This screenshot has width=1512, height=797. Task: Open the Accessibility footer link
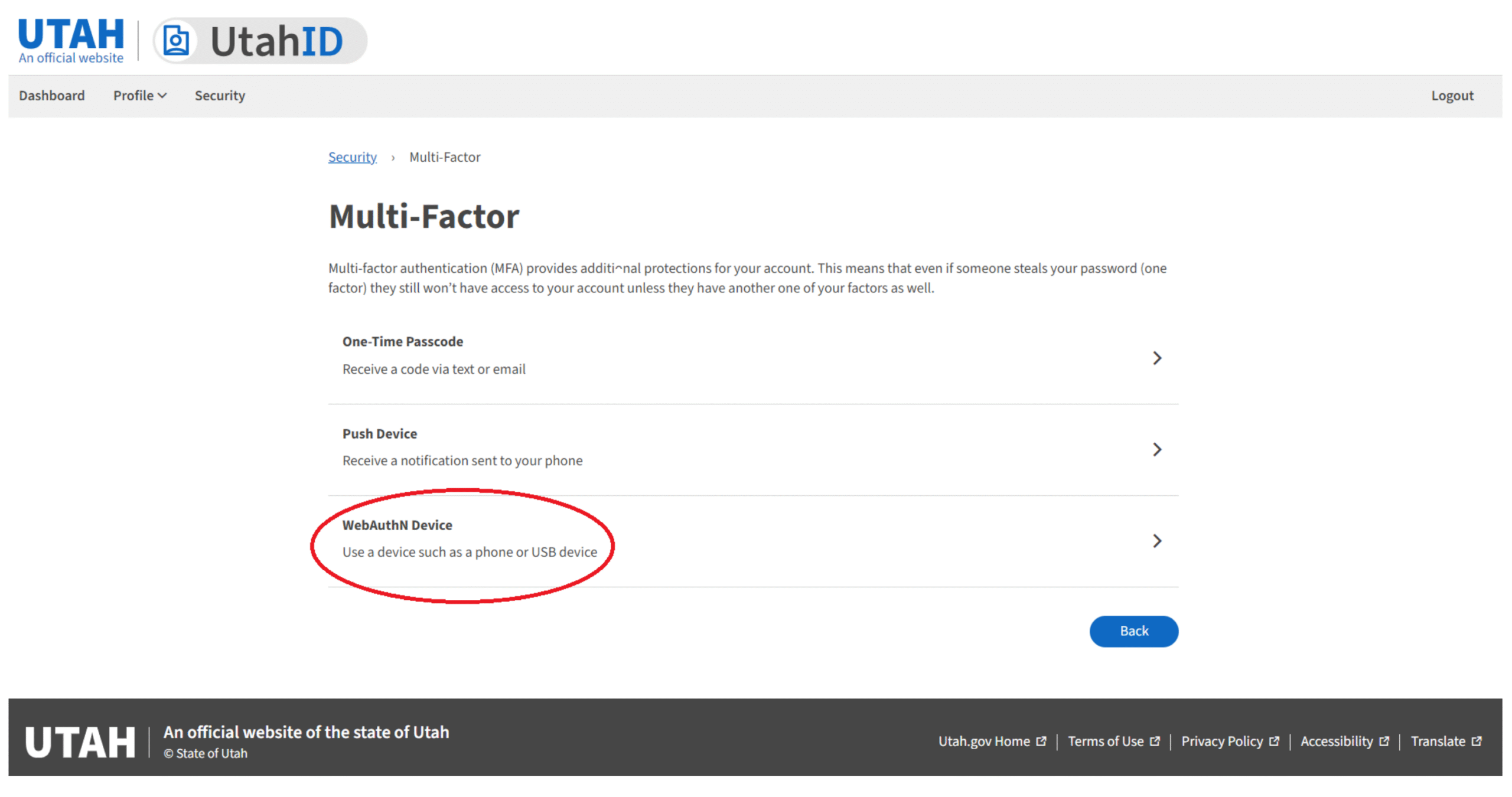(1337, 741)
